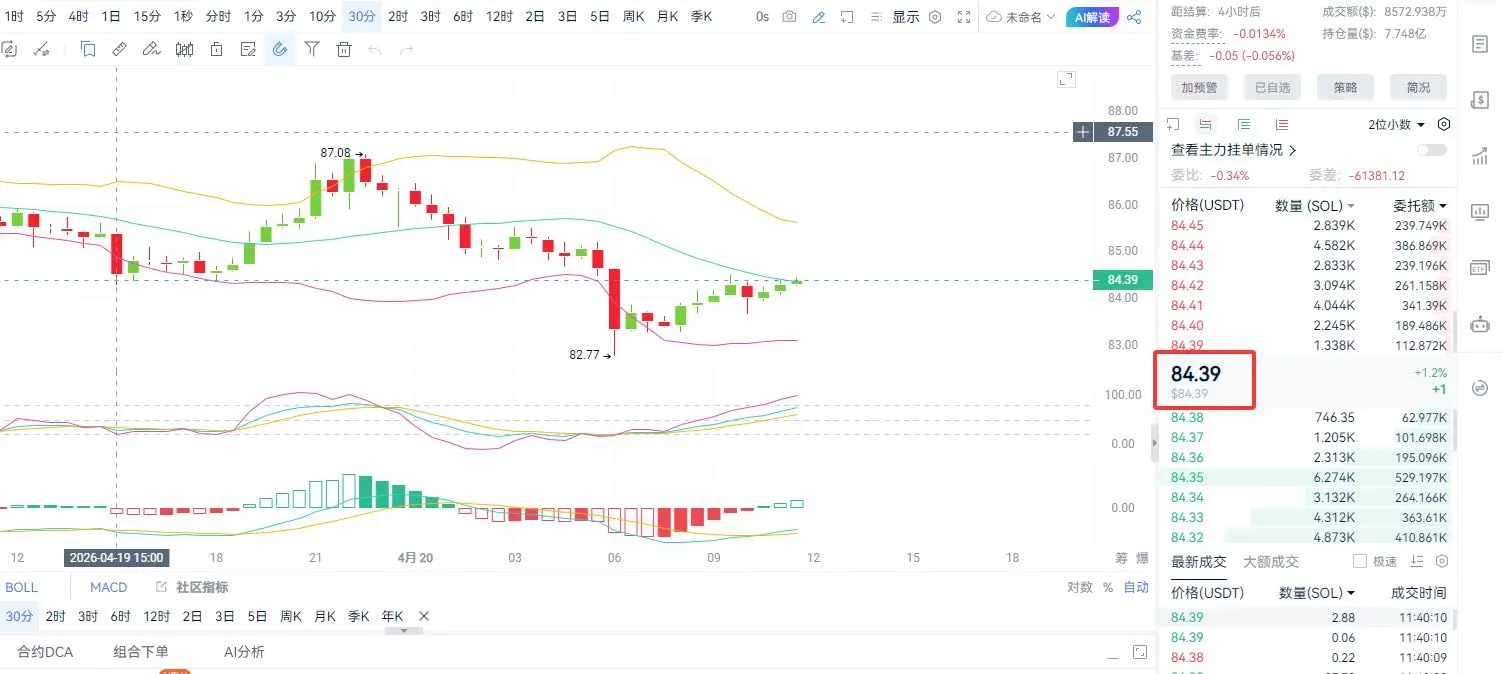
Task: Click the note edit icon in drawing toolbar
Action: (x=248, y=49)
